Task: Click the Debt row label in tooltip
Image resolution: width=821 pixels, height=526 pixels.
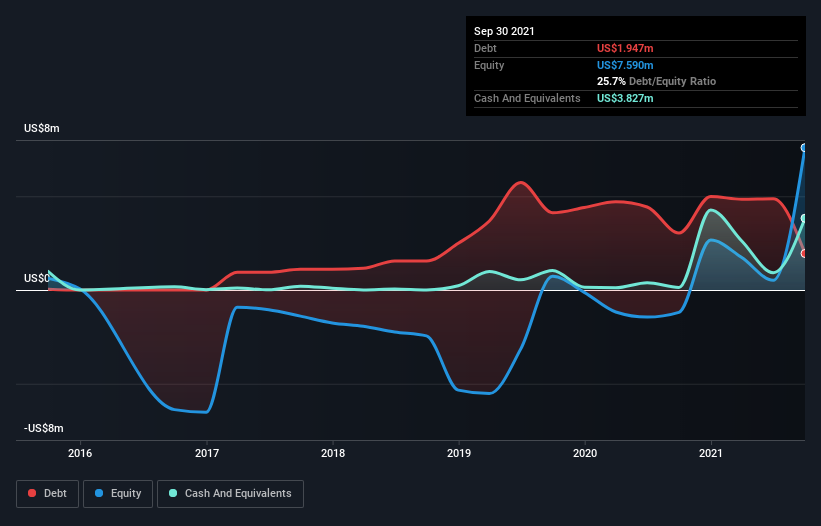Action: (x=485, y=48)
